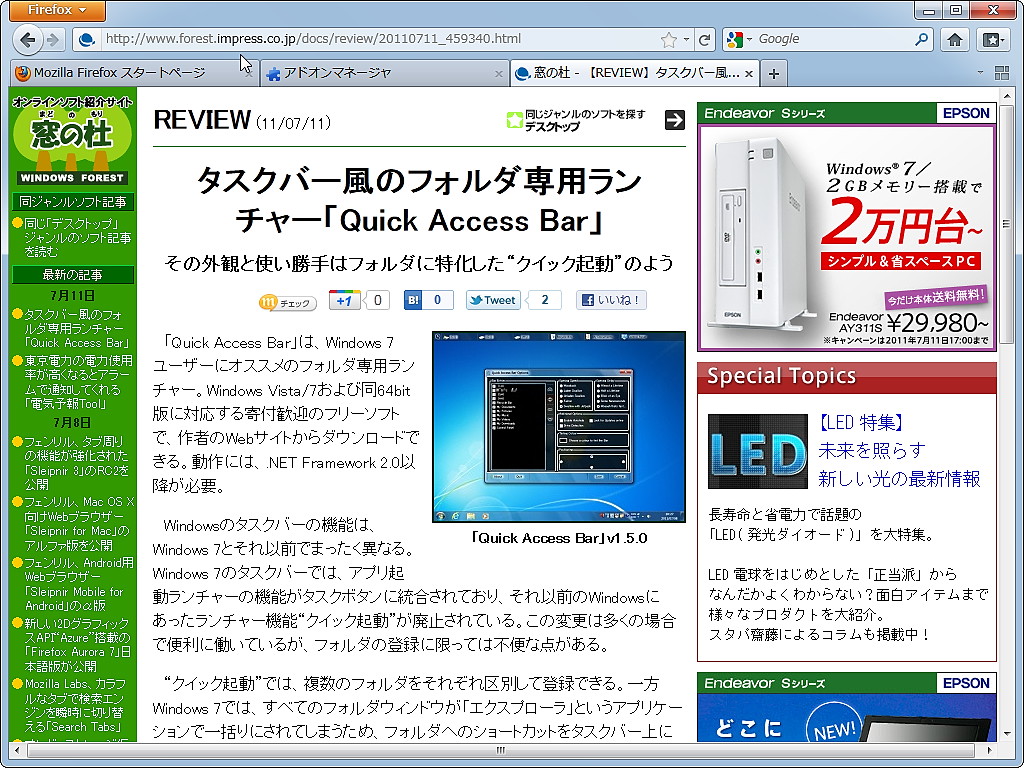Open 同じ「デスクトップ」ジャンルのソフト記事 link

click(77, 238)
